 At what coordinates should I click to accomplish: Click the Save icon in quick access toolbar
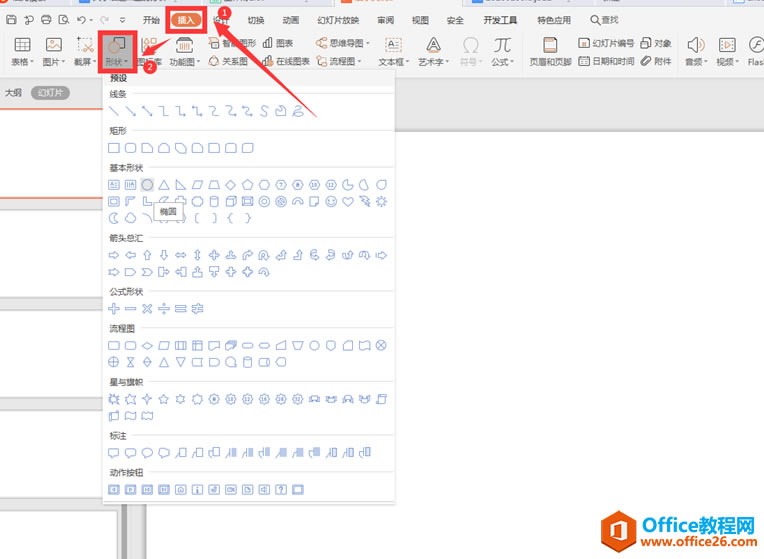[11, 20]
